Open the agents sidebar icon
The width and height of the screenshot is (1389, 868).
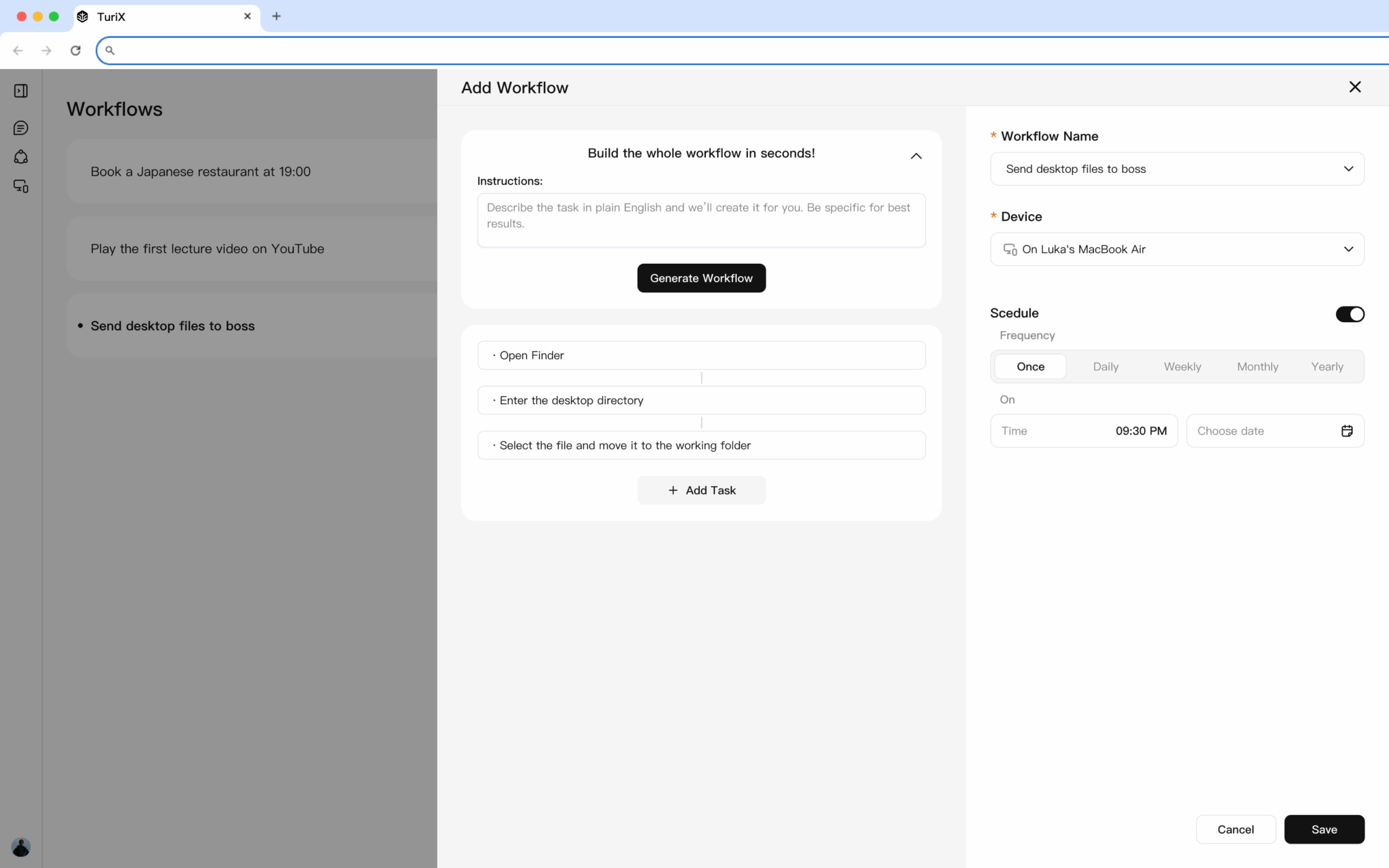point(21,157)
